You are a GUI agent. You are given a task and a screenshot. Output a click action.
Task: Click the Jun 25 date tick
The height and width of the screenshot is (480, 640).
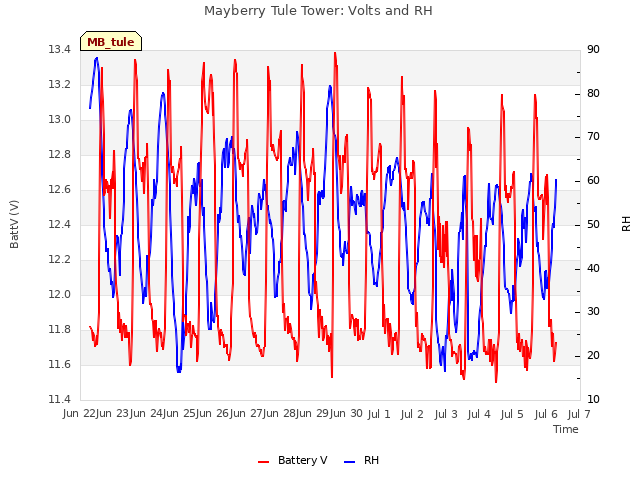[x=179, y=414]
